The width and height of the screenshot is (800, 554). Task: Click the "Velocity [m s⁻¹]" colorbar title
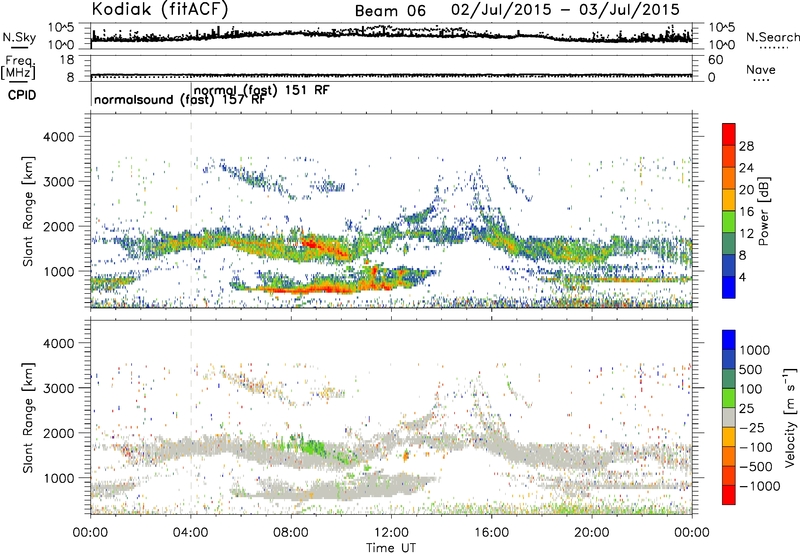point(790,417)
